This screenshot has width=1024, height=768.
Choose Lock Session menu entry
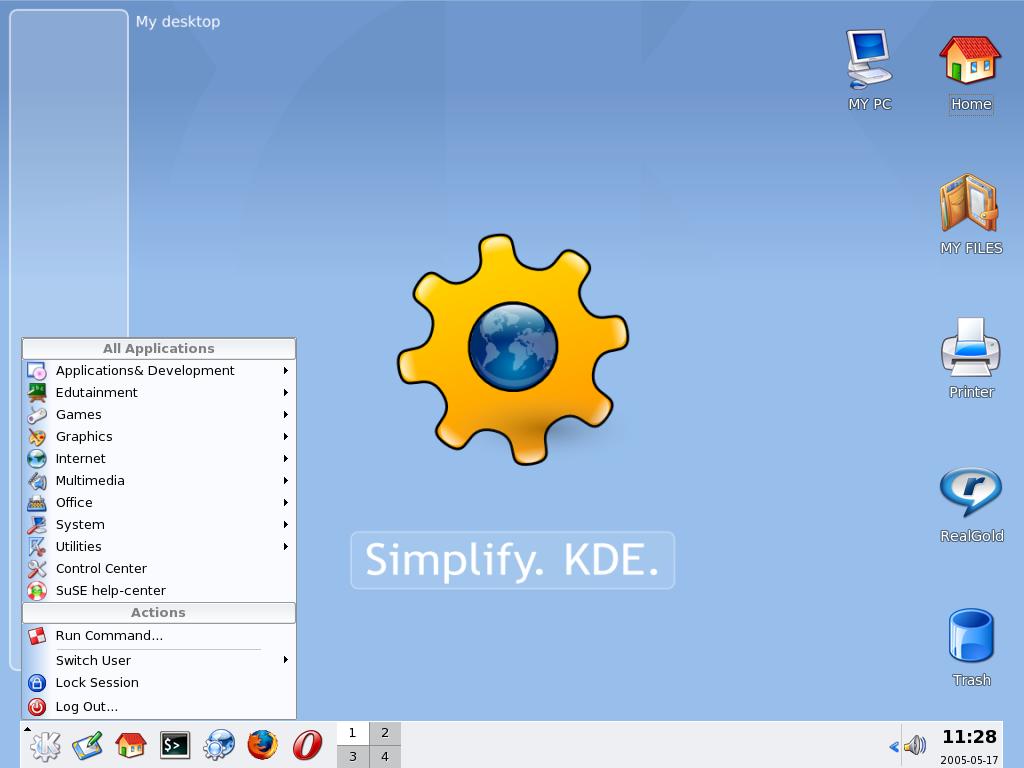point(159,682)
